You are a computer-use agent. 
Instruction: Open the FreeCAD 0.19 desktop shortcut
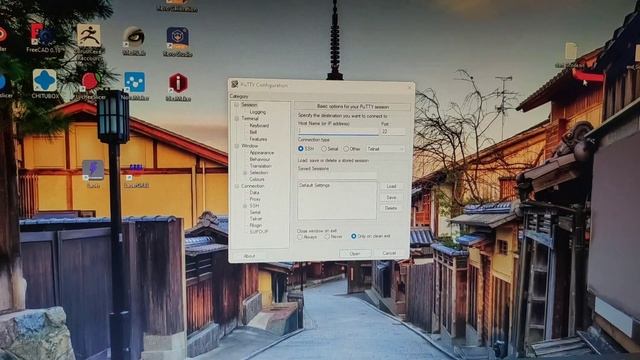tap(41, 38)
